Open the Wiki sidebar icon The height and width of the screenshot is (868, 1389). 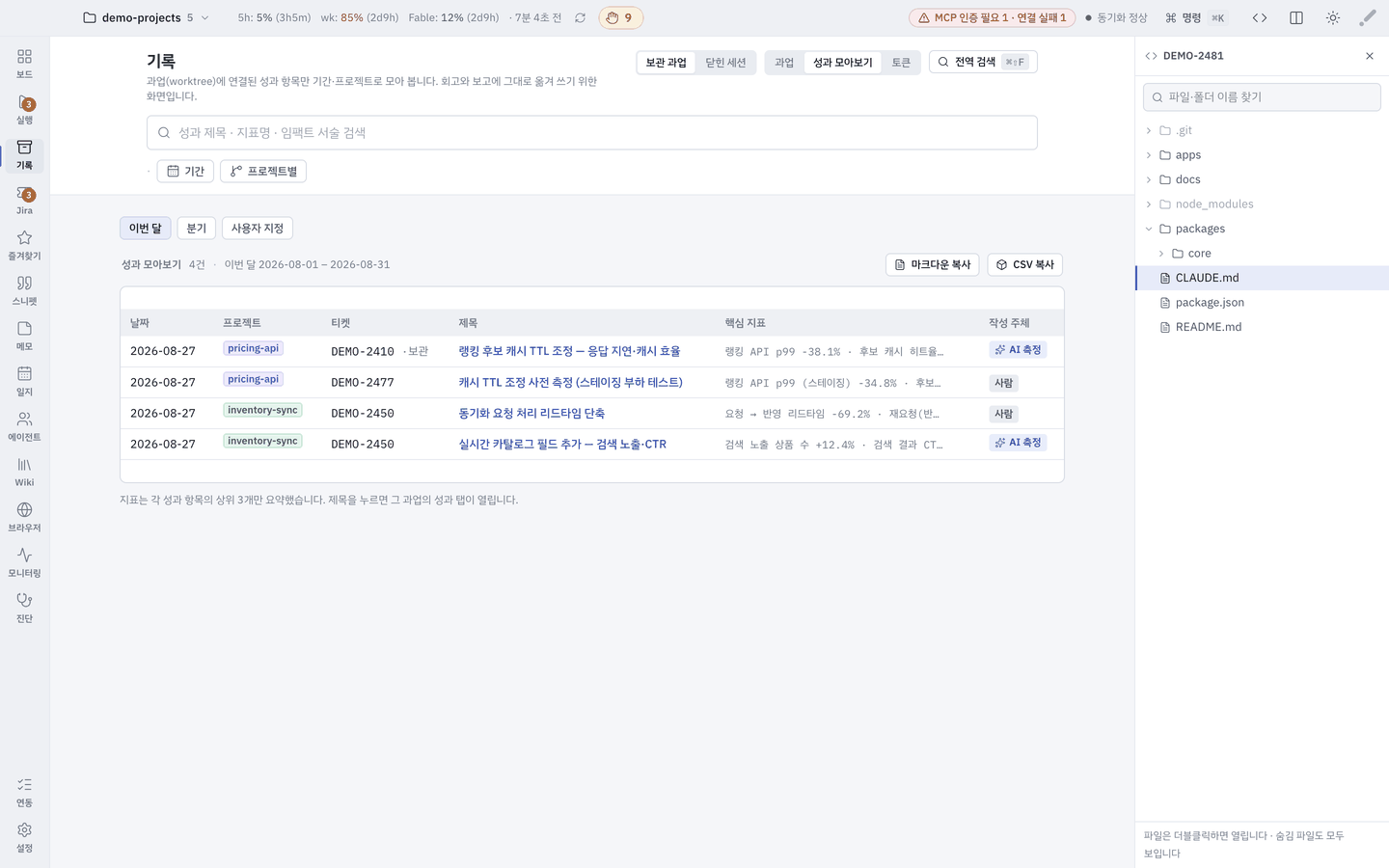tap(24, 473)
